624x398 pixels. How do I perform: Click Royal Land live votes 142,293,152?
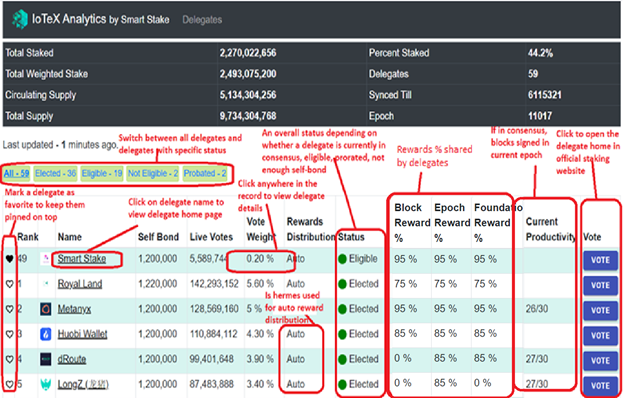[x=214, y=284]
